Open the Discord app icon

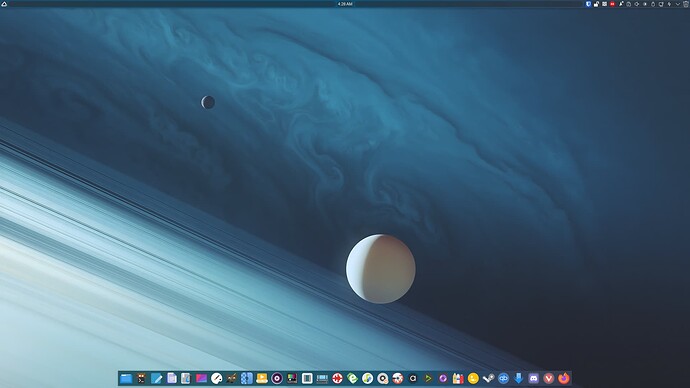(533, 378)
